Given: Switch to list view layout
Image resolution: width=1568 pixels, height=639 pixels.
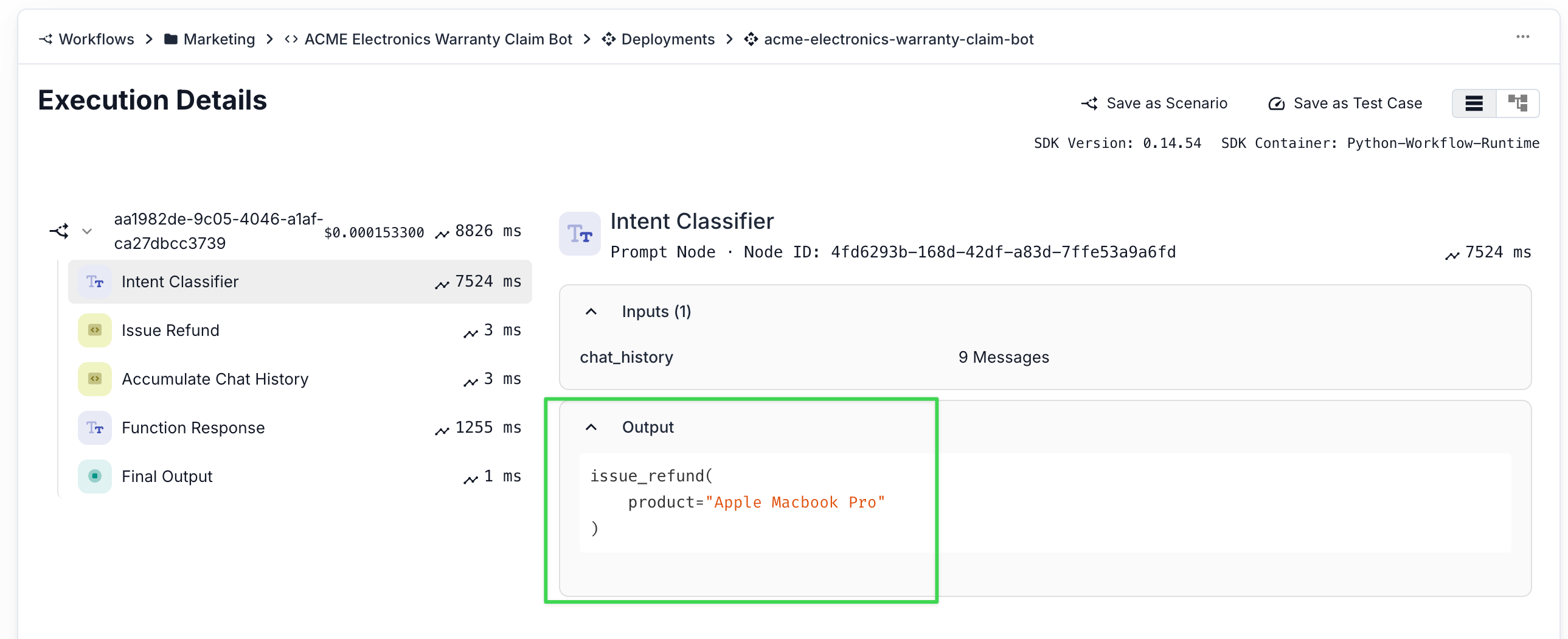Looking at the screenshot, I should click(x=1474, y=103).
